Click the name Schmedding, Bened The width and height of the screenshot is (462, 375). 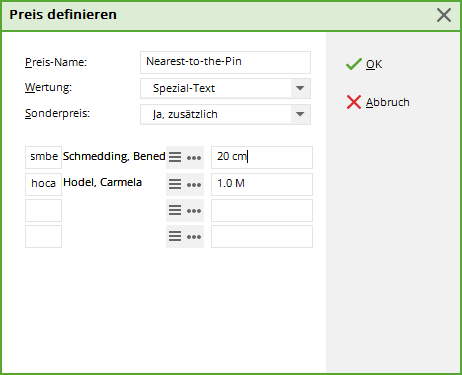coord(114,156)
